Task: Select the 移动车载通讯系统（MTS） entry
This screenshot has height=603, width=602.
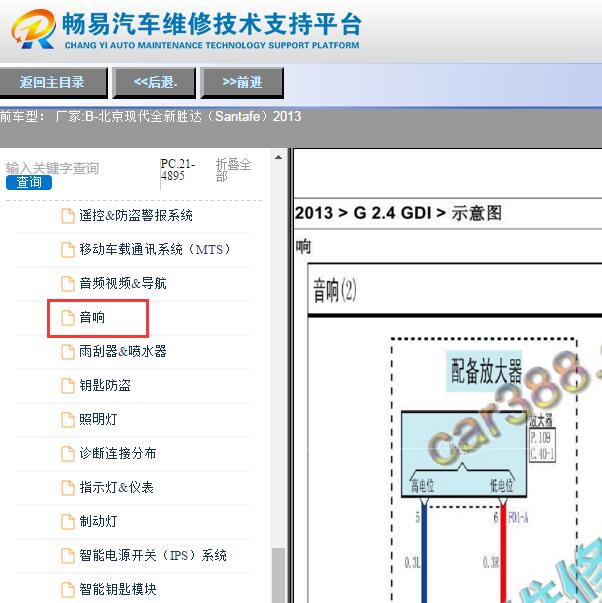Action: coord(155,250)
